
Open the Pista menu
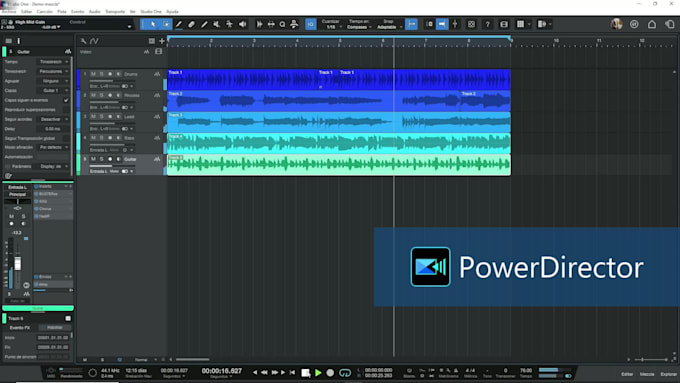(x=62, y=12)
